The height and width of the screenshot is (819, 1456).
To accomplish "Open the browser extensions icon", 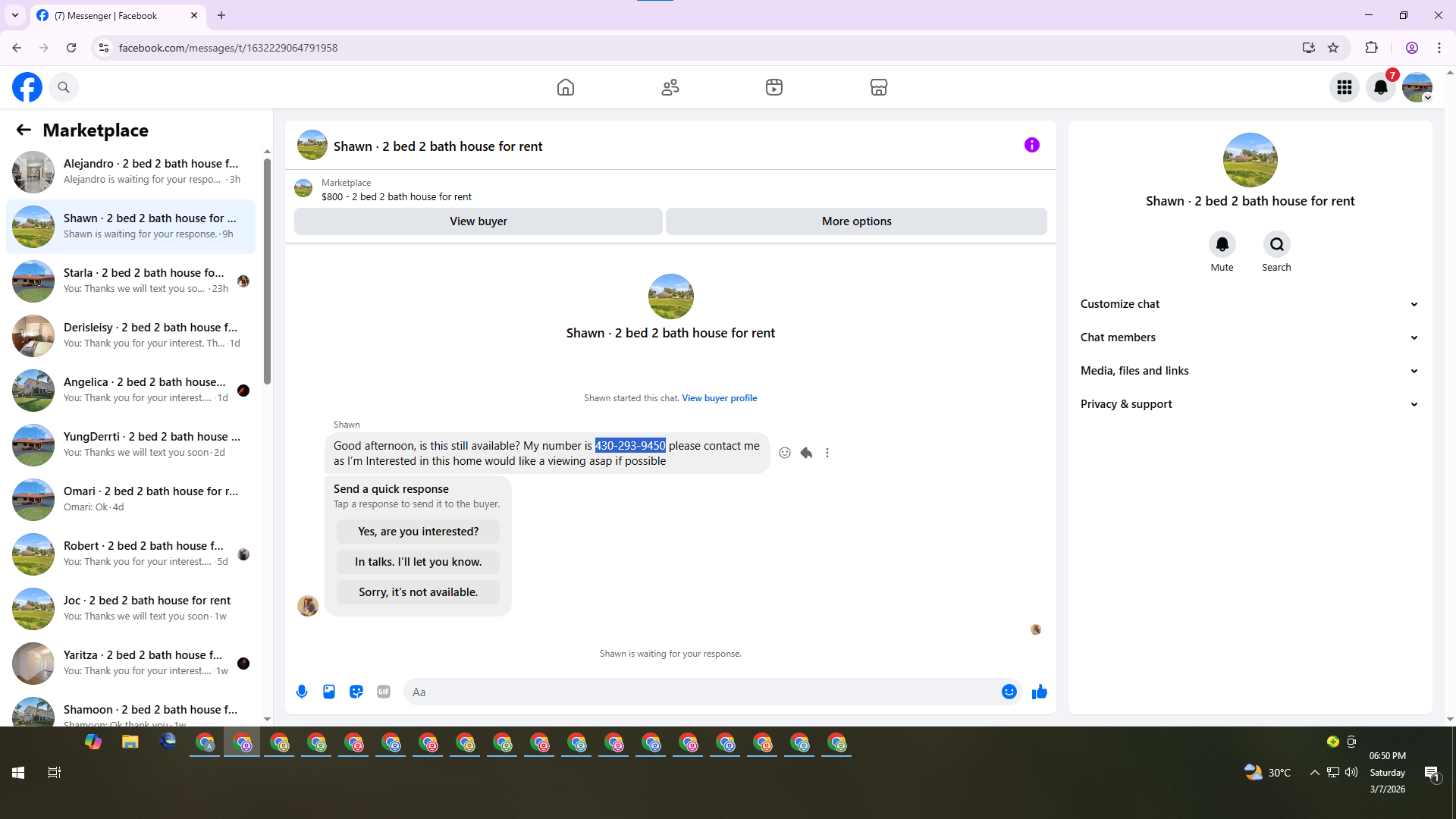I will tap(1371, 48).
